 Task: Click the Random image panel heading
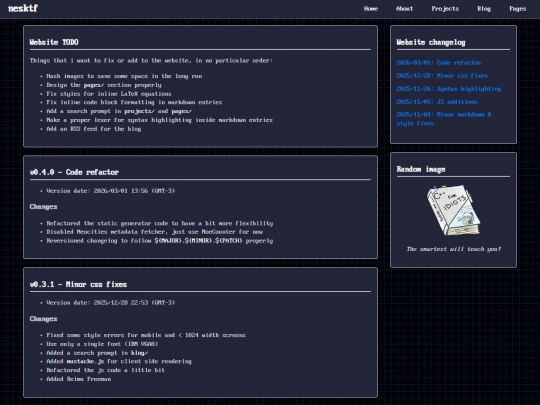tap(421, 169)
